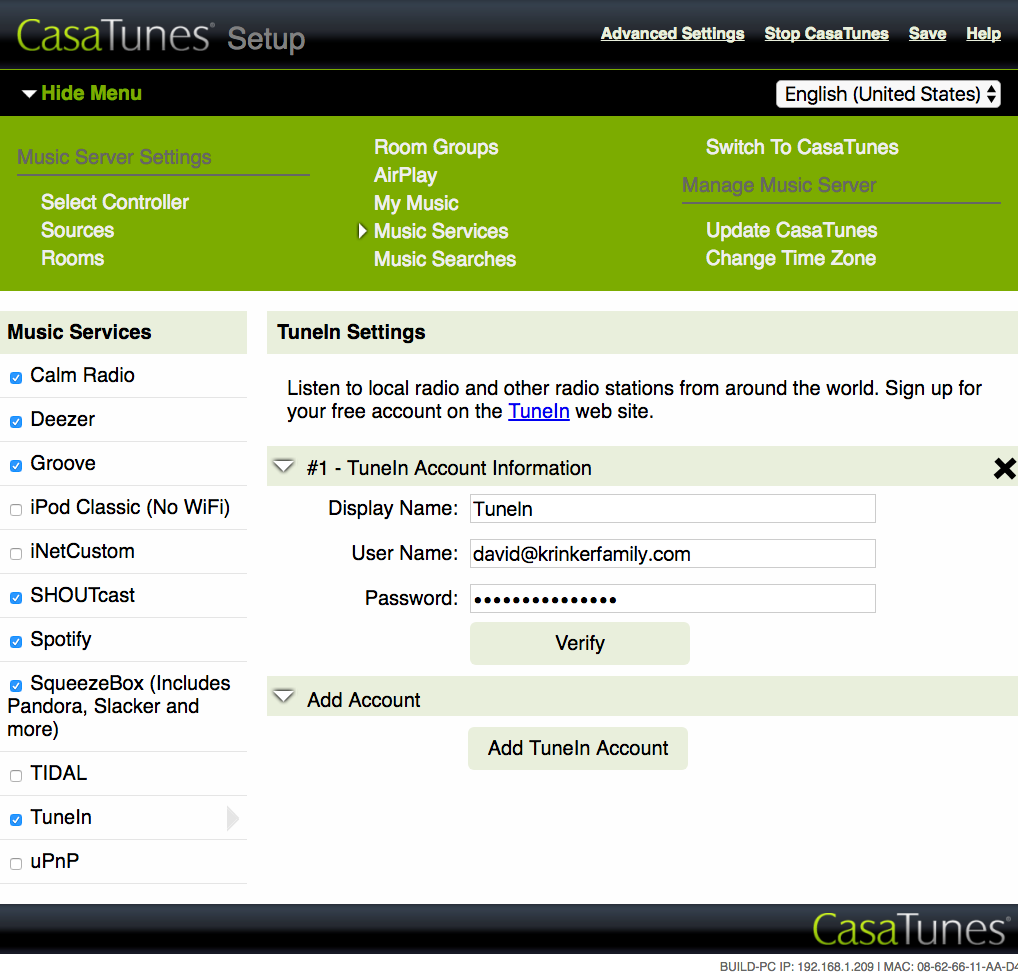The height and width of the screenshot is (976, 1018).
Task: Toggle the SHOUTcast checkbox
Action: 16,597
